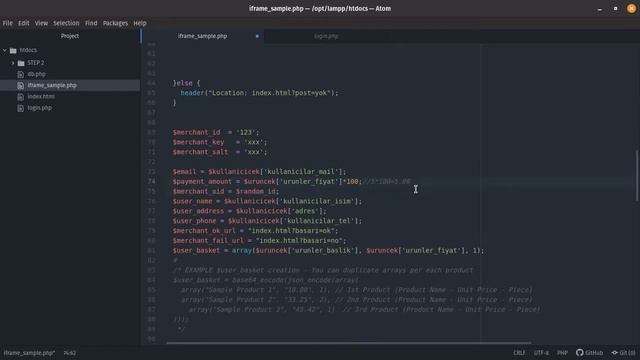Image resolution: width=640 pixels, height=360 pixels.
Task: Click the CRLF line ending indicator
Action: tap(519, 353)
